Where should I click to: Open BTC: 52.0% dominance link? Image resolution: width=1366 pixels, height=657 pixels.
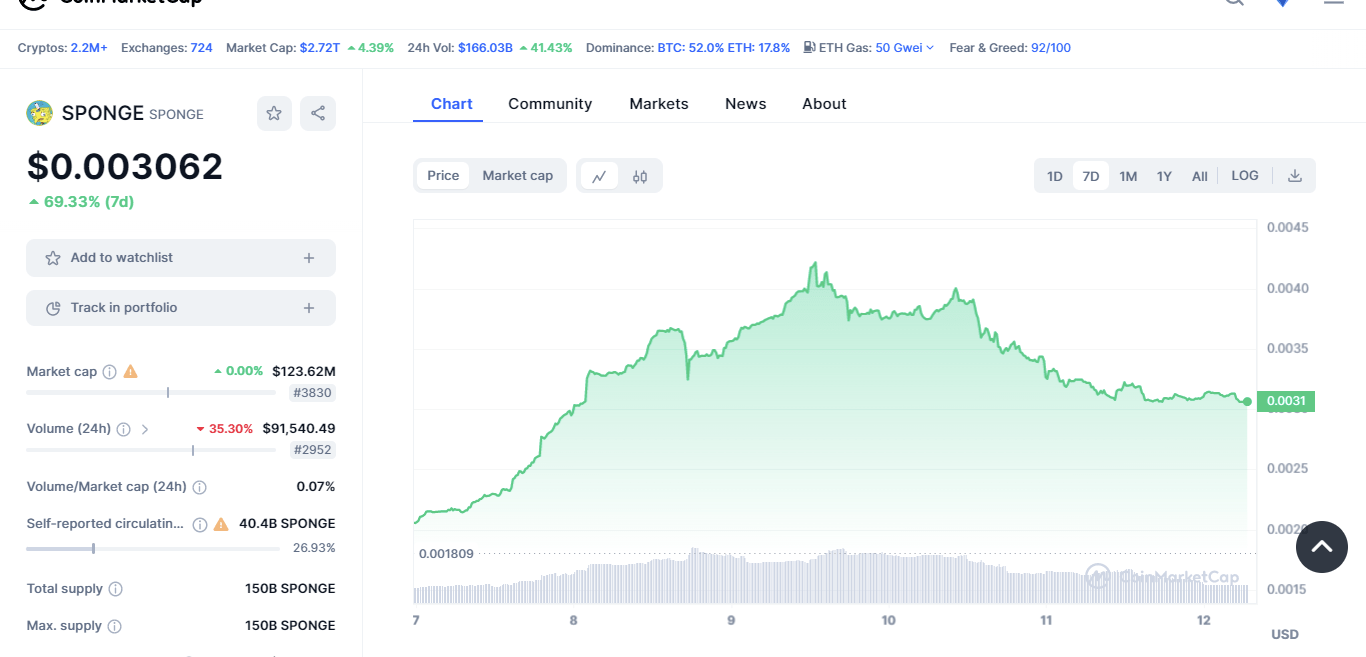tap(690, 47)
